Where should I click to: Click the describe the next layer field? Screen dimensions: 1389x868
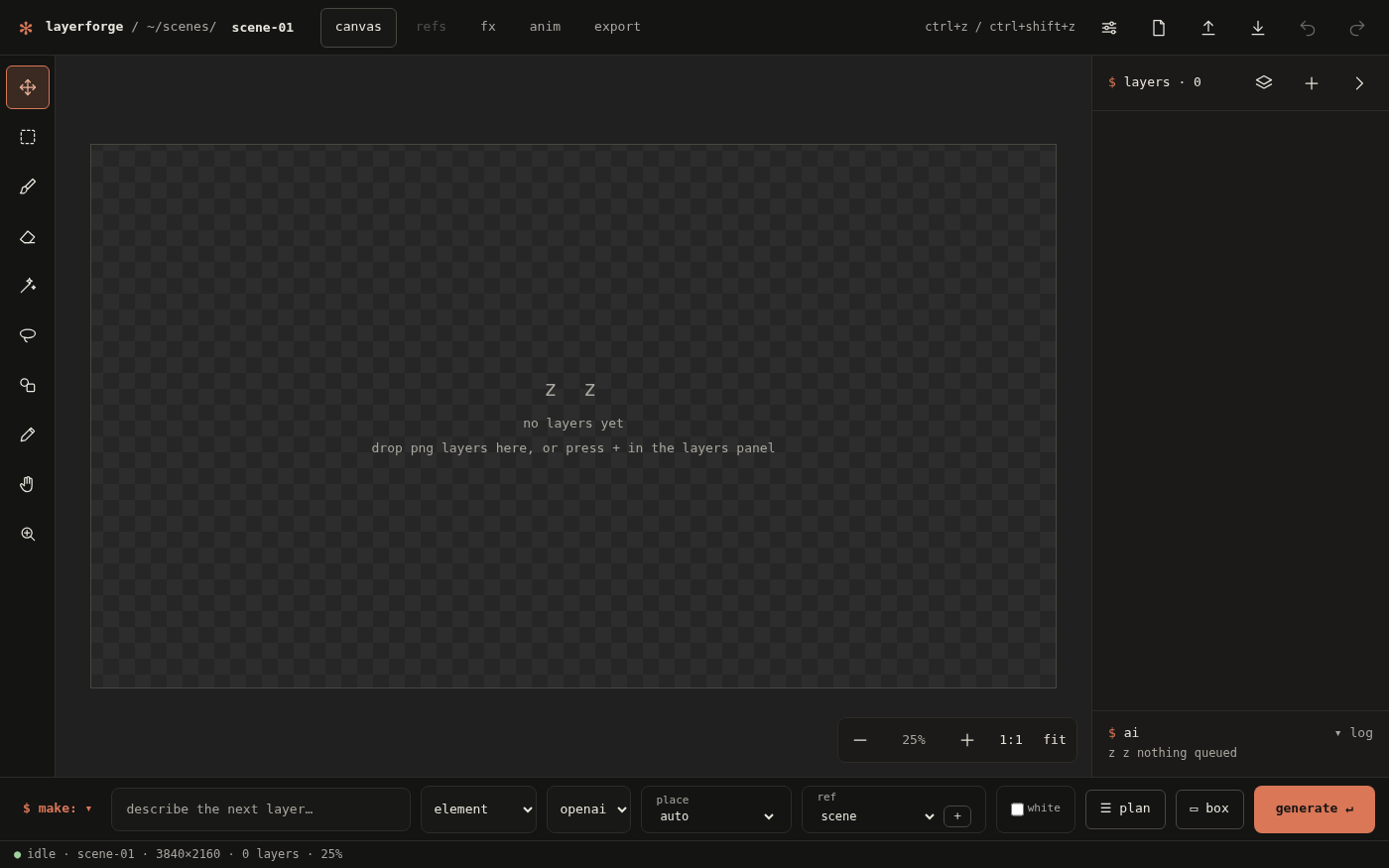[261, 809]
